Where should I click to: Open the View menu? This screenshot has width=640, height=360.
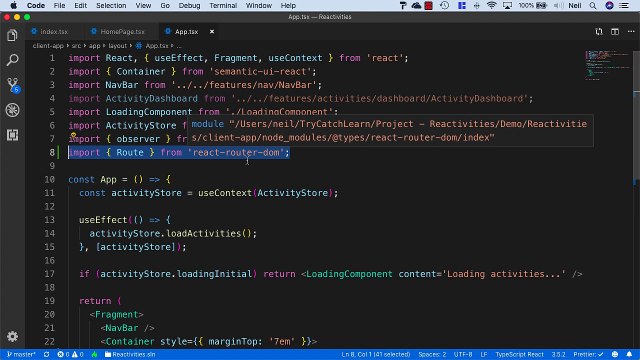pos(143,5)
